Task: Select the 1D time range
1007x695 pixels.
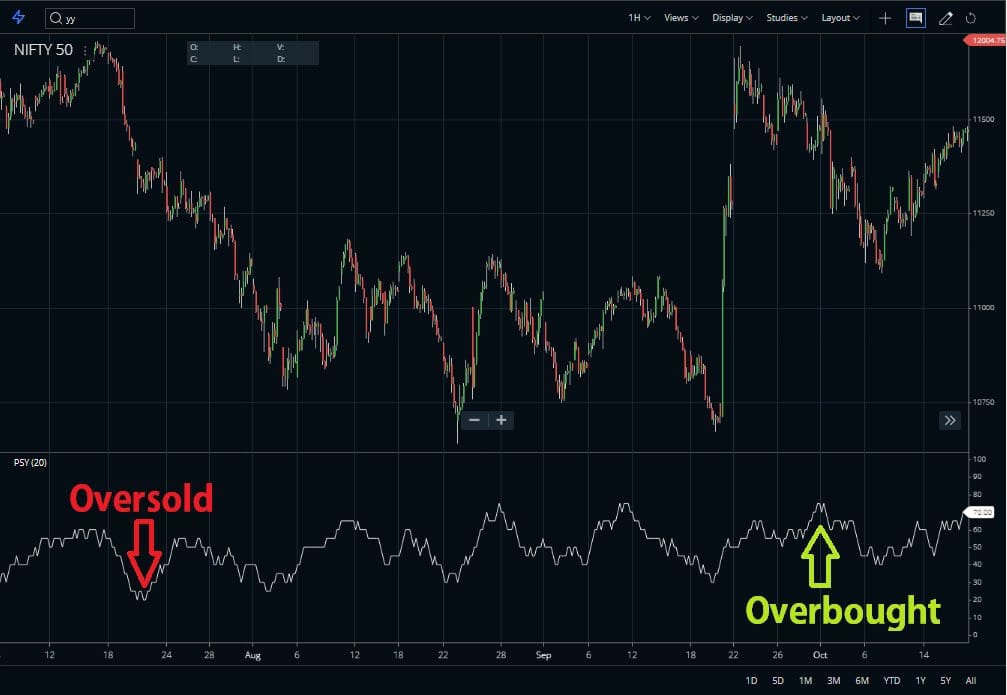Action: tap(751, 680)
